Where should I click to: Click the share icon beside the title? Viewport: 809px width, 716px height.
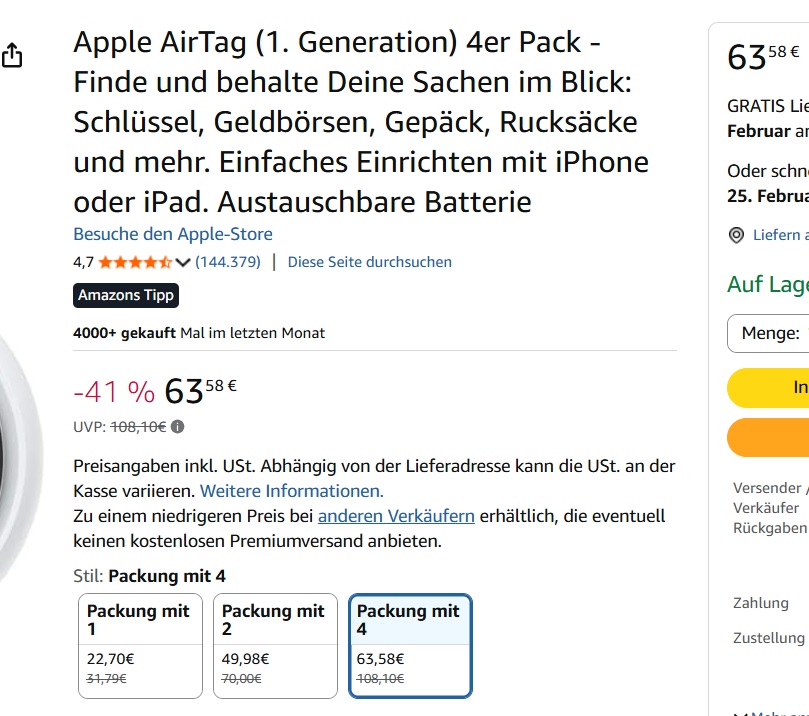pos(11,55)
